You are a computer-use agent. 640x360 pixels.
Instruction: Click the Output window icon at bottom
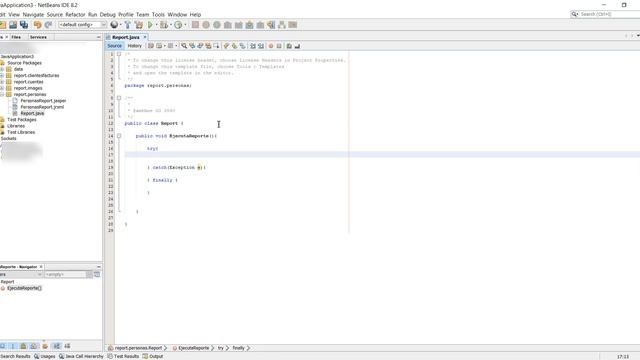click(145, 356)
